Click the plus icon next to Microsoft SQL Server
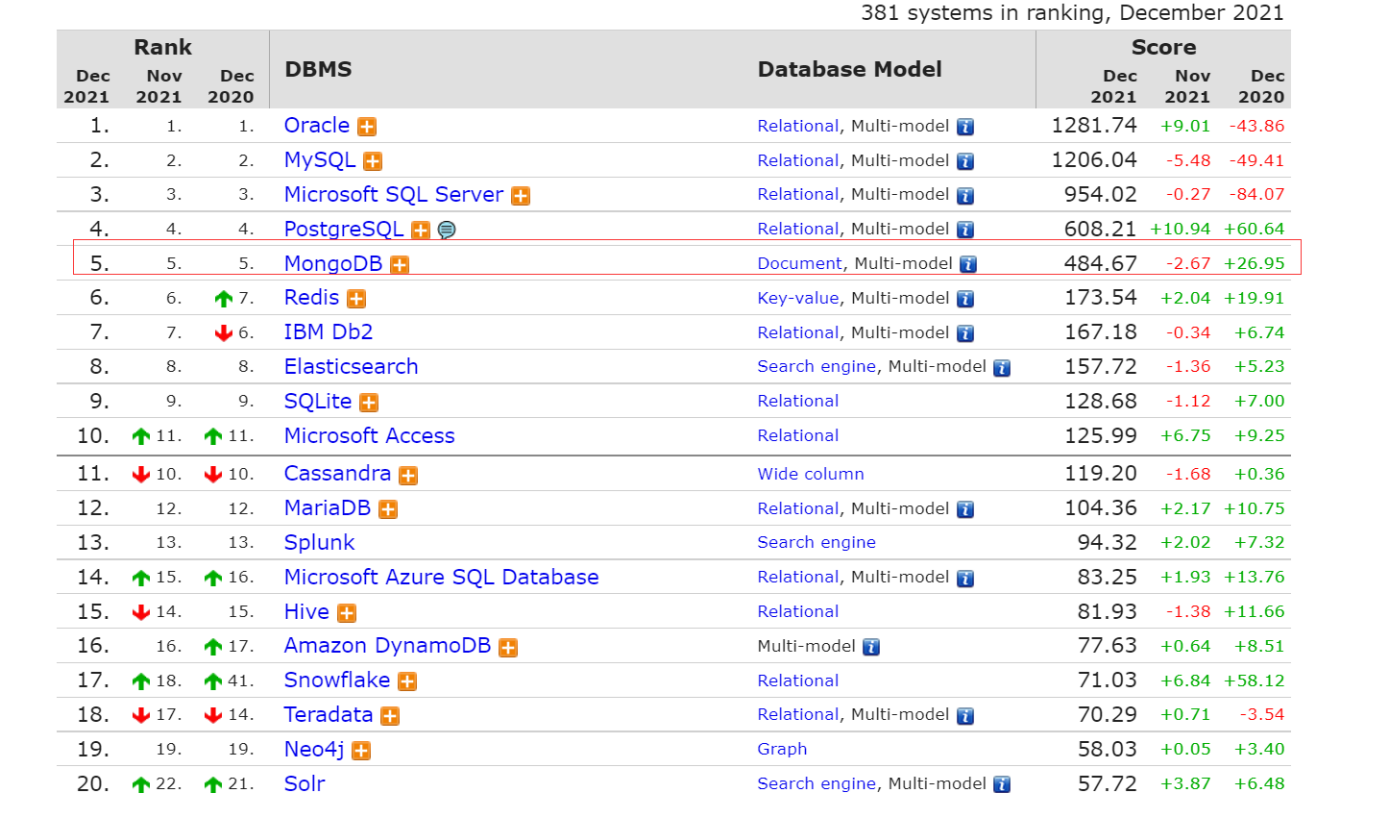1375x837 pixels. tap(520, 196)
